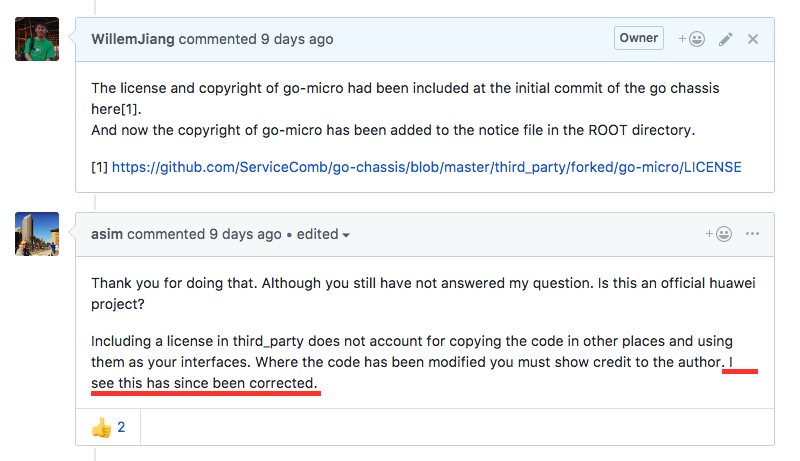Open asim's profile avatar
800x461 pixels.
(x=37, y=234)
